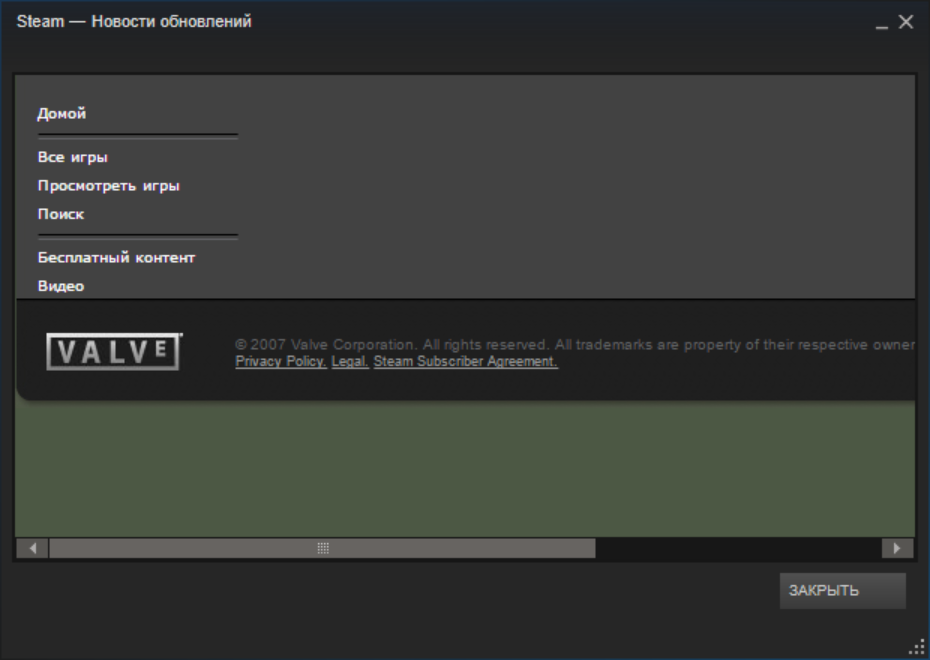Click the horizontal scrollbar grip handle
This screenshot has height=660, width=930.
point(323,548)
